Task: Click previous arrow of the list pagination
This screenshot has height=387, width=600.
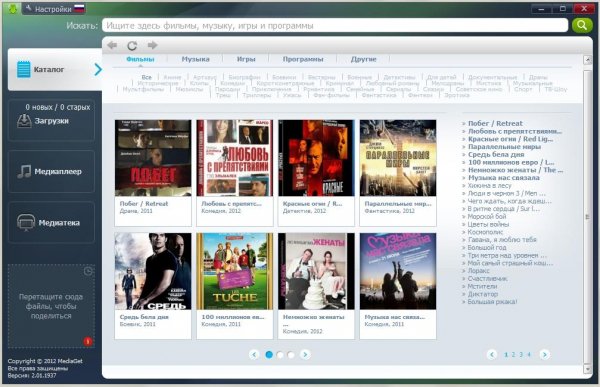Action: [x=492, y=354]
